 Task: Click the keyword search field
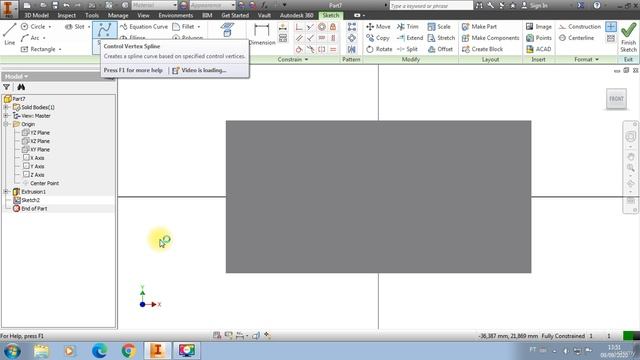[x=431, y=6]
